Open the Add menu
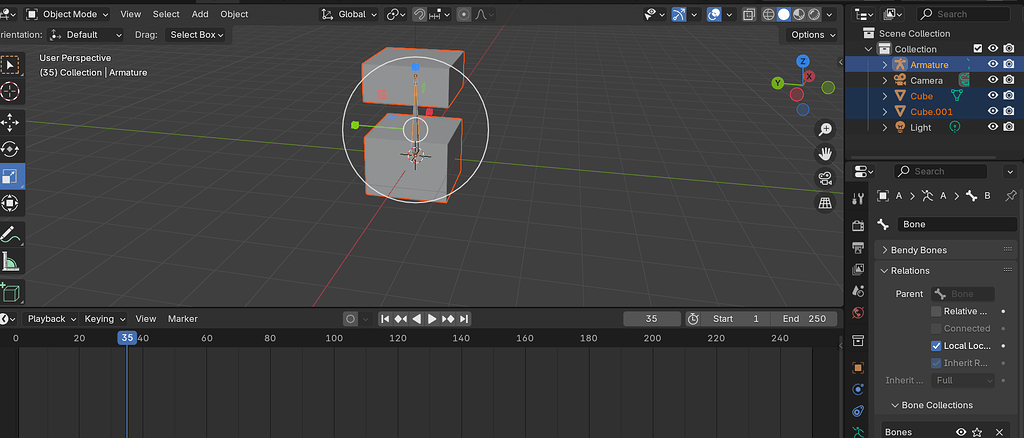The height and width of the screenshot is (438, 1024). (x=200, y=14)
